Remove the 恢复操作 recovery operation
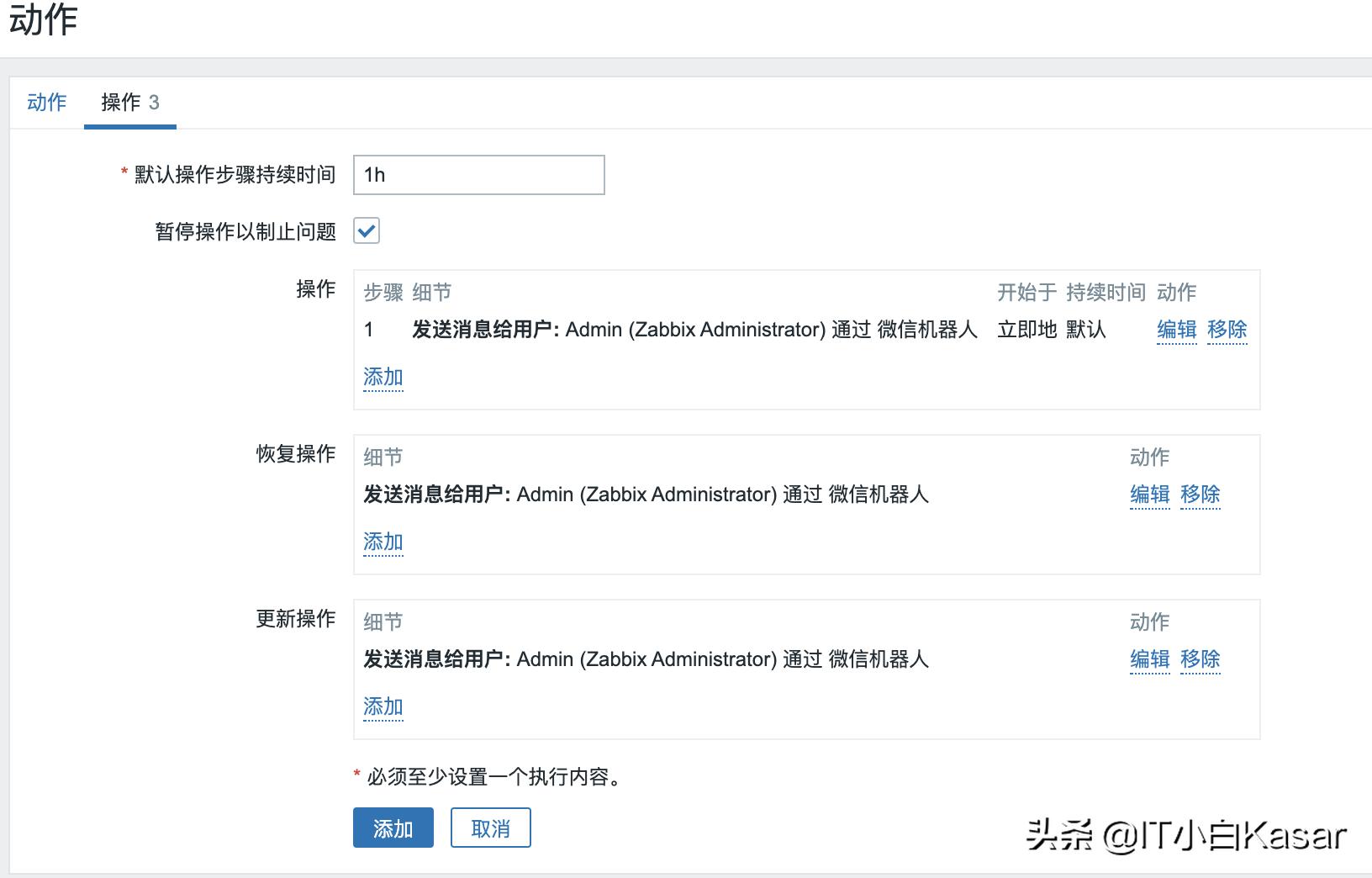This screenshot has height=878, width=1372. [x=1200, y=495]
